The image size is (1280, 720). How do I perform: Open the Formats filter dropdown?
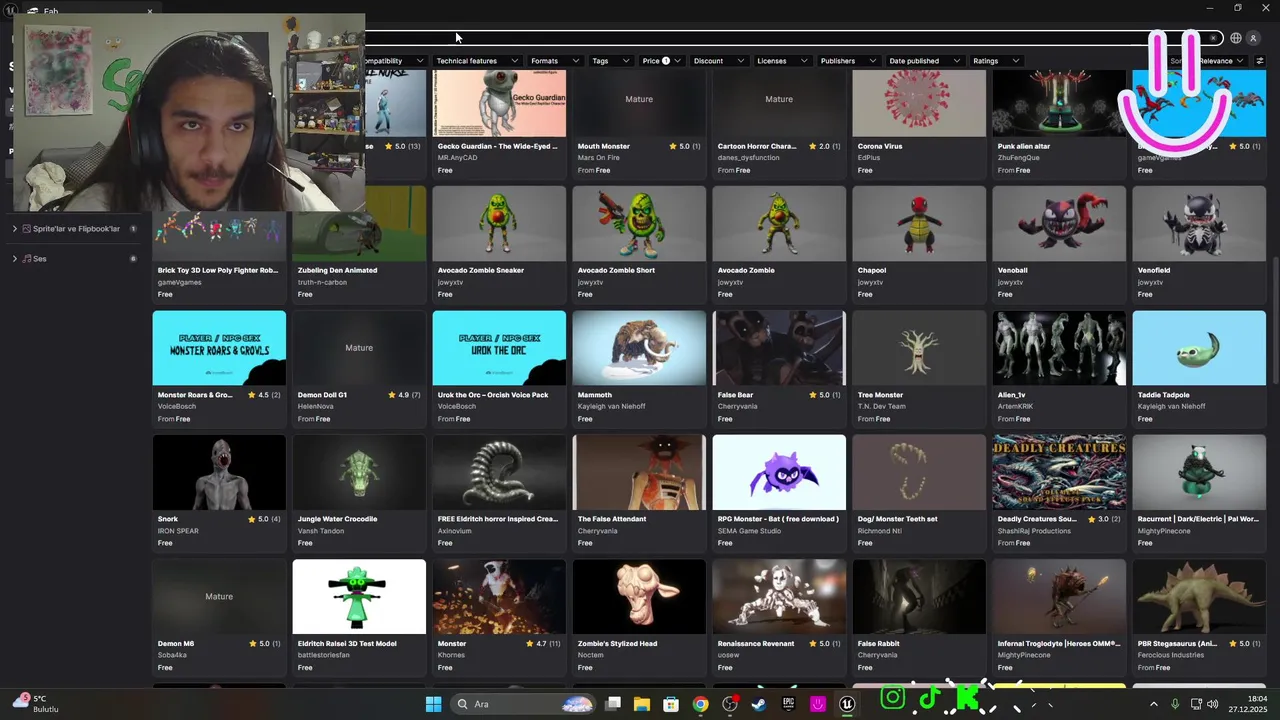pos(554,61)
